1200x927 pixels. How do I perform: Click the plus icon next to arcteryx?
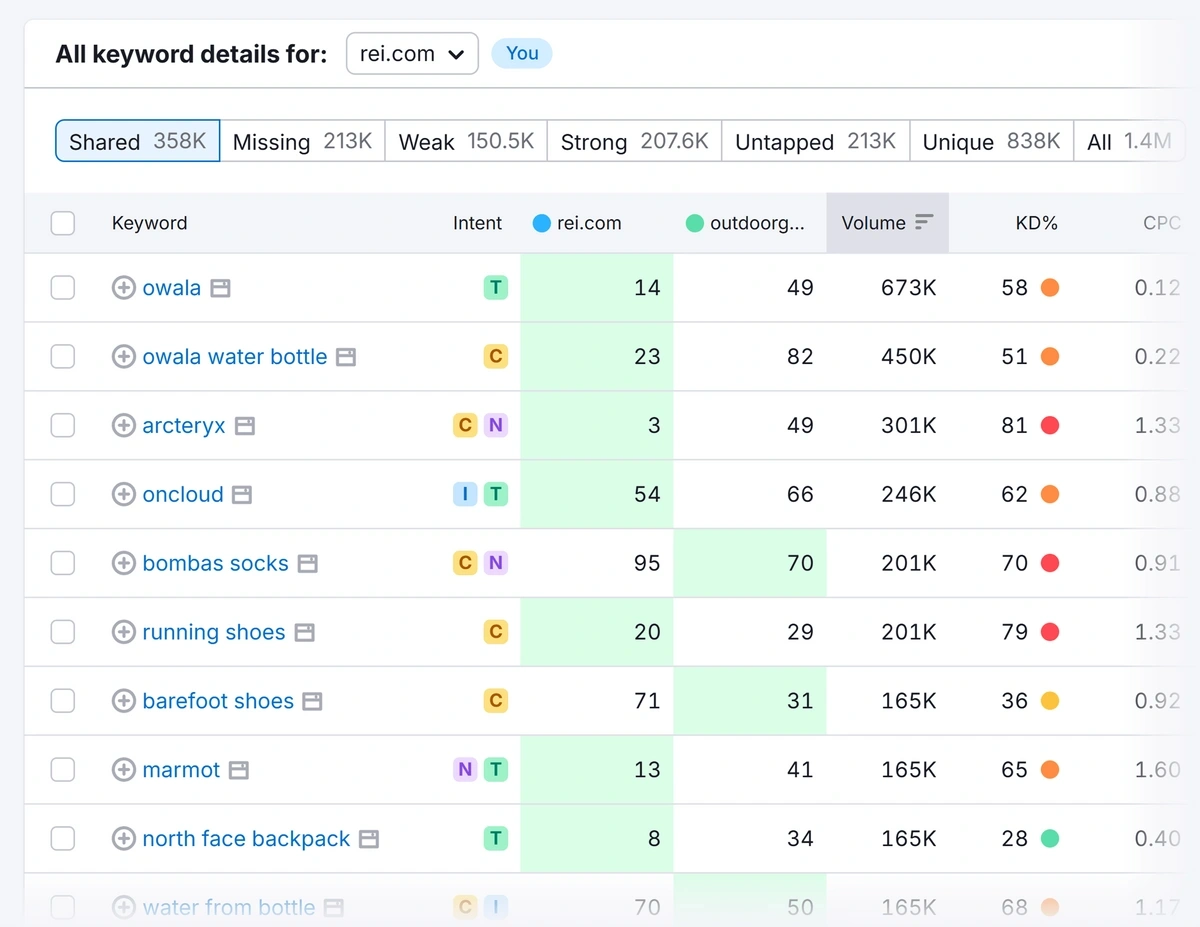(x=123, y=426)
